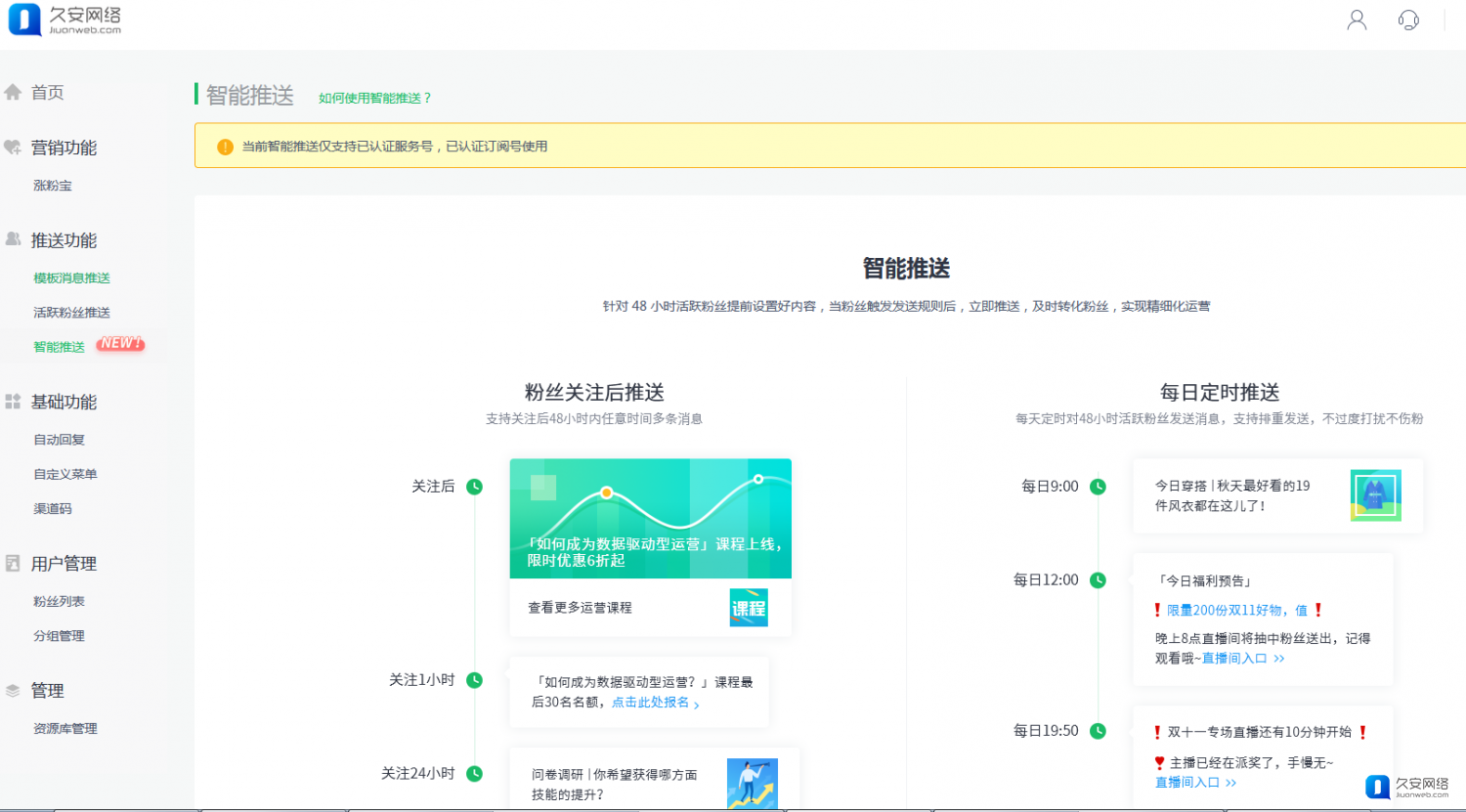The height and width of the screenshot is (812, 1466).
Task: Open 模板消息推送 in the sidebar
Action: [71, 278]
